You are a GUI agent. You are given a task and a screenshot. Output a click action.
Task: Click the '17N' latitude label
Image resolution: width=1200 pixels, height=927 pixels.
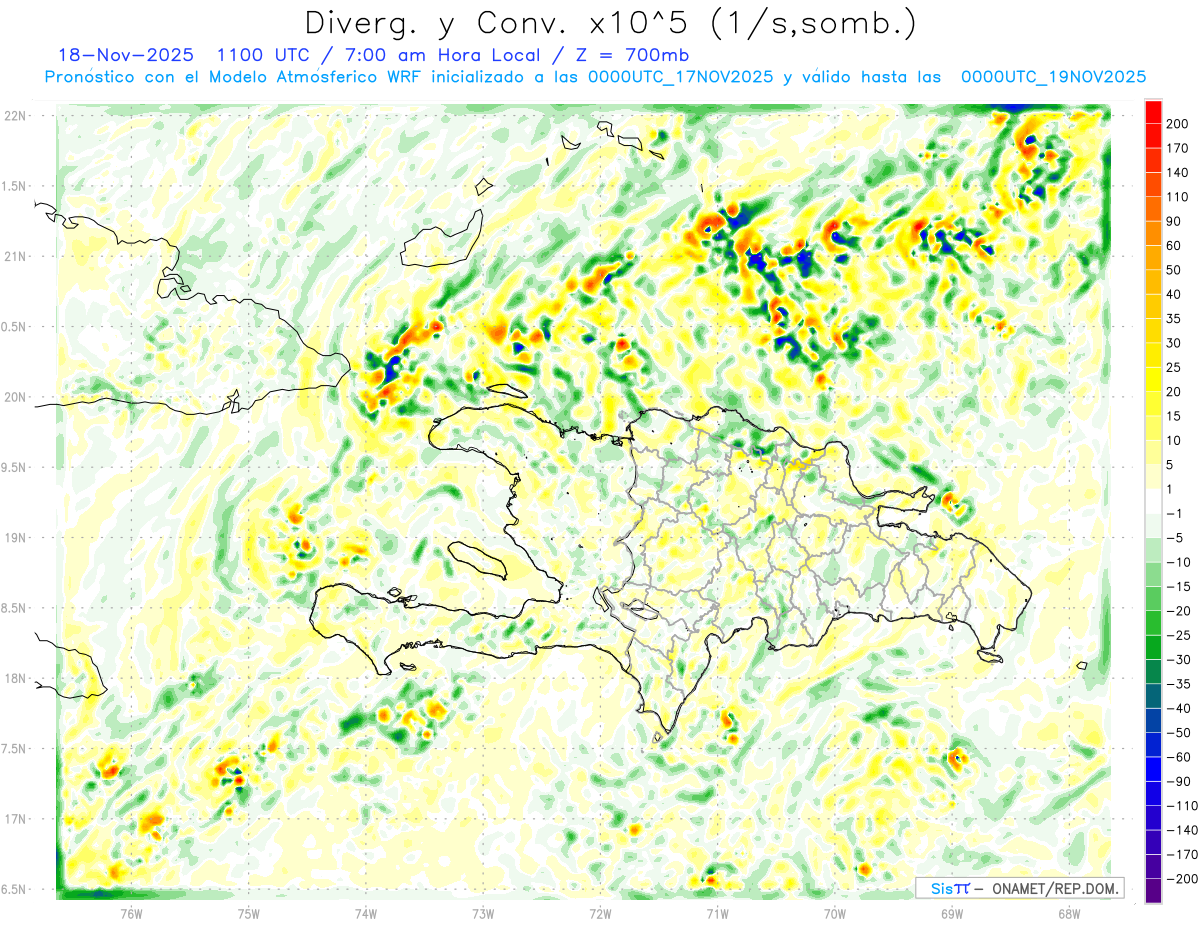point(15,819)
